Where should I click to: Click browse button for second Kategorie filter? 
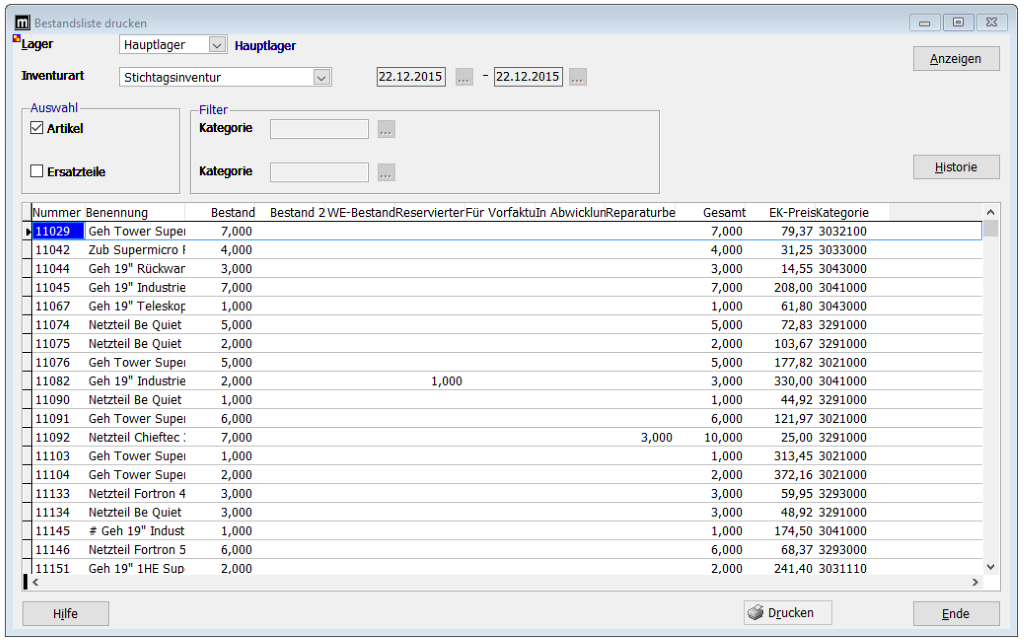387,172
